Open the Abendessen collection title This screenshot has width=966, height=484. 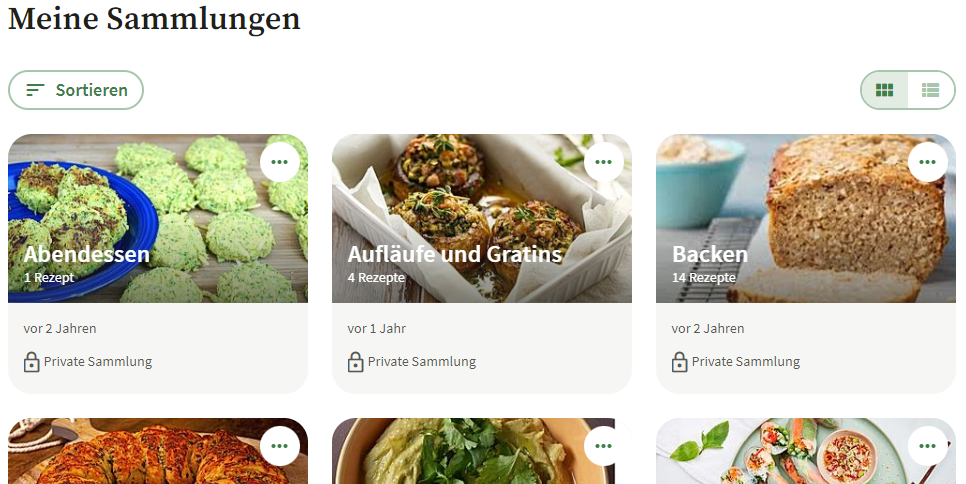click(87, 254)
